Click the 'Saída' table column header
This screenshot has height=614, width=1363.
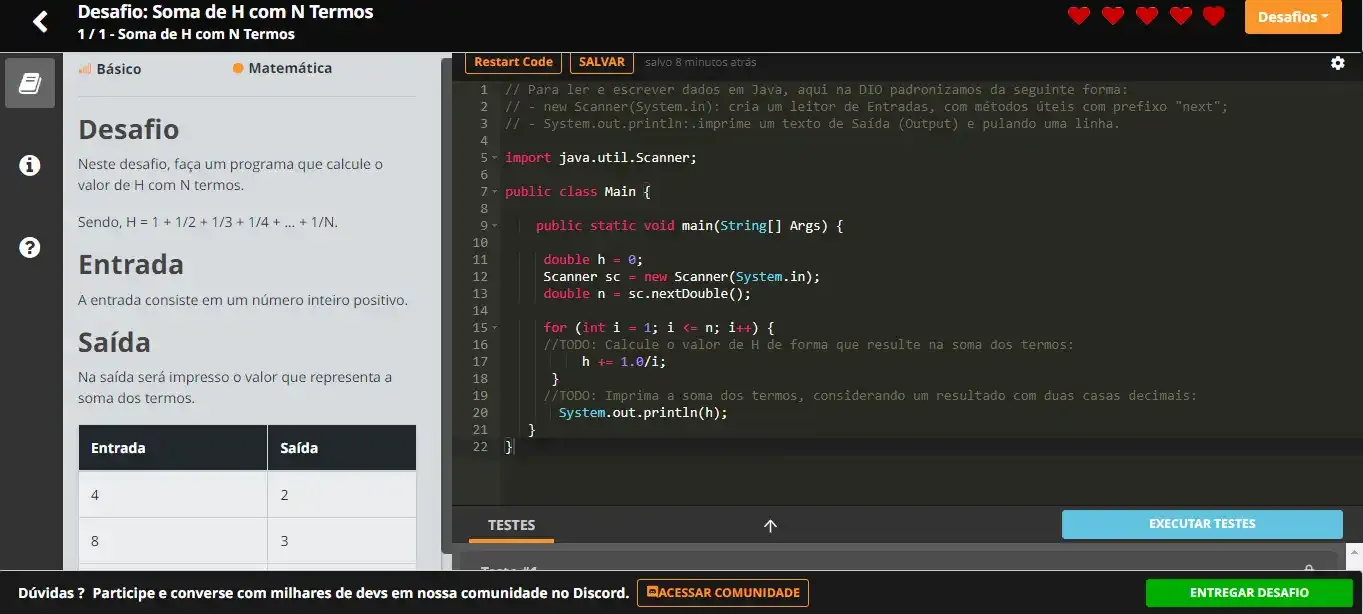tap(342, 448)
